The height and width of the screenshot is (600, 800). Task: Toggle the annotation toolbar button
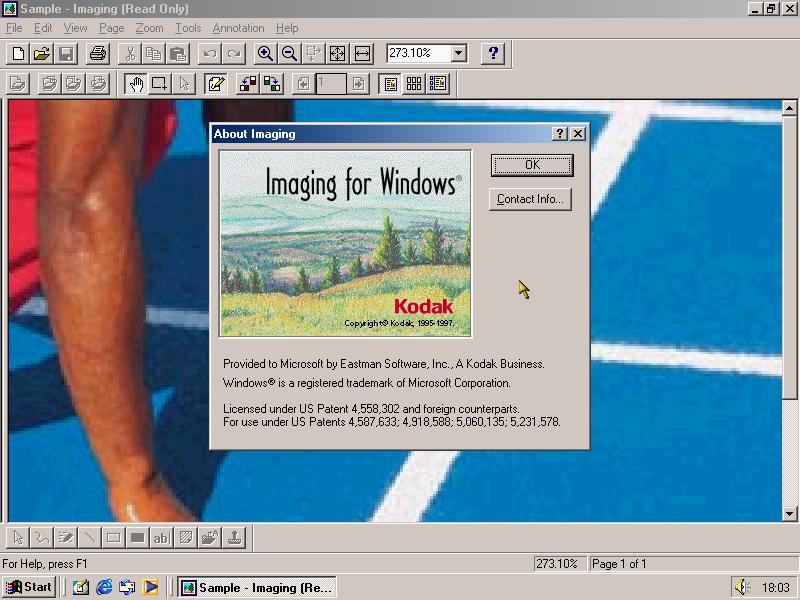pos(215,84)
